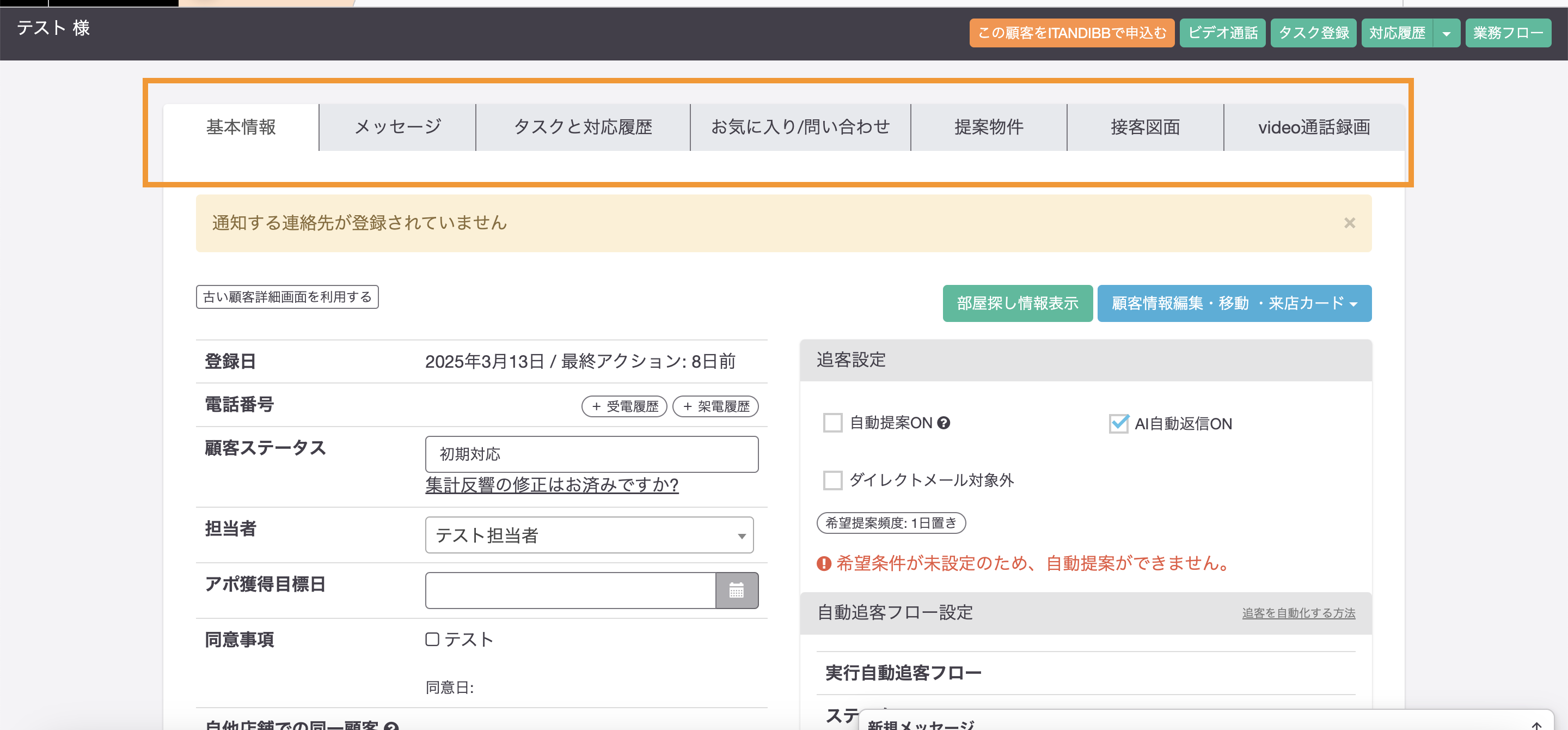Image resolution: width=1568 pixels, height=730 pixels.
Task: Start a ビデオ通話
Action: pyautogui.click(x=1222, y=33)
